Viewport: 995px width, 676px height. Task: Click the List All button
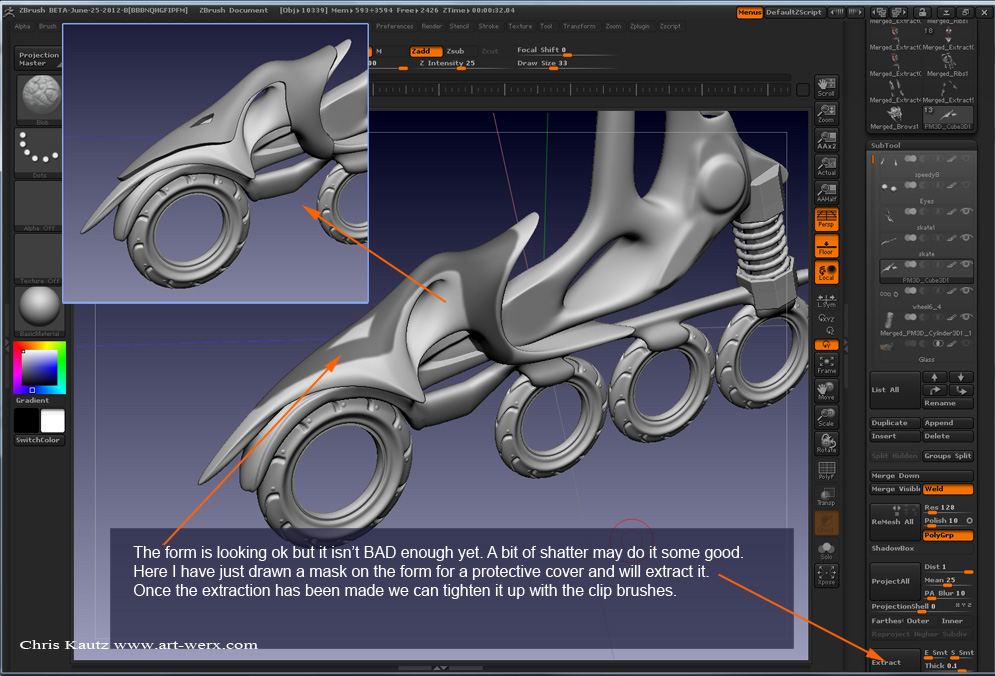tap(894, 390)
